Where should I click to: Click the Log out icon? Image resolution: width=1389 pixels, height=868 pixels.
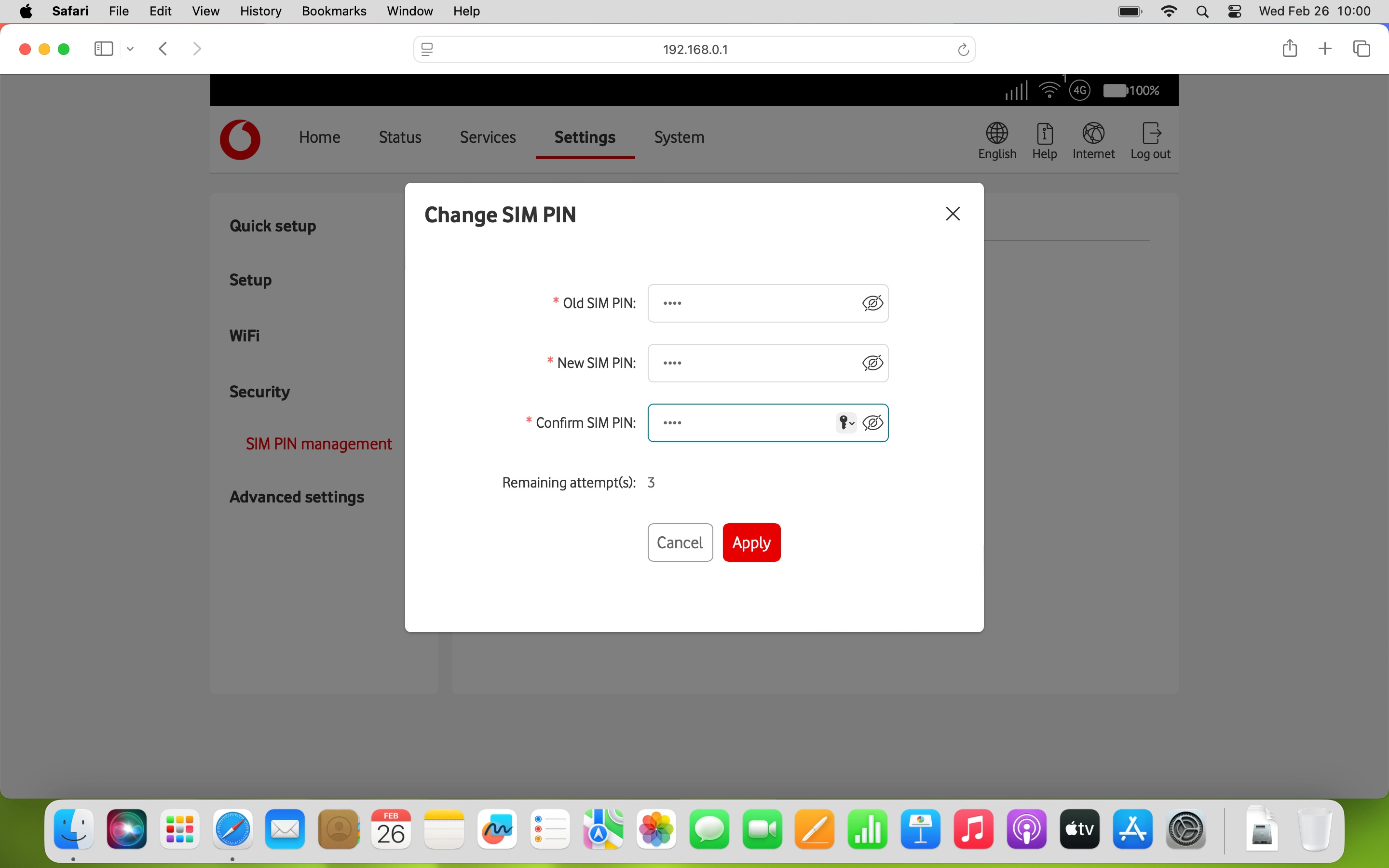click(1150, 141)
